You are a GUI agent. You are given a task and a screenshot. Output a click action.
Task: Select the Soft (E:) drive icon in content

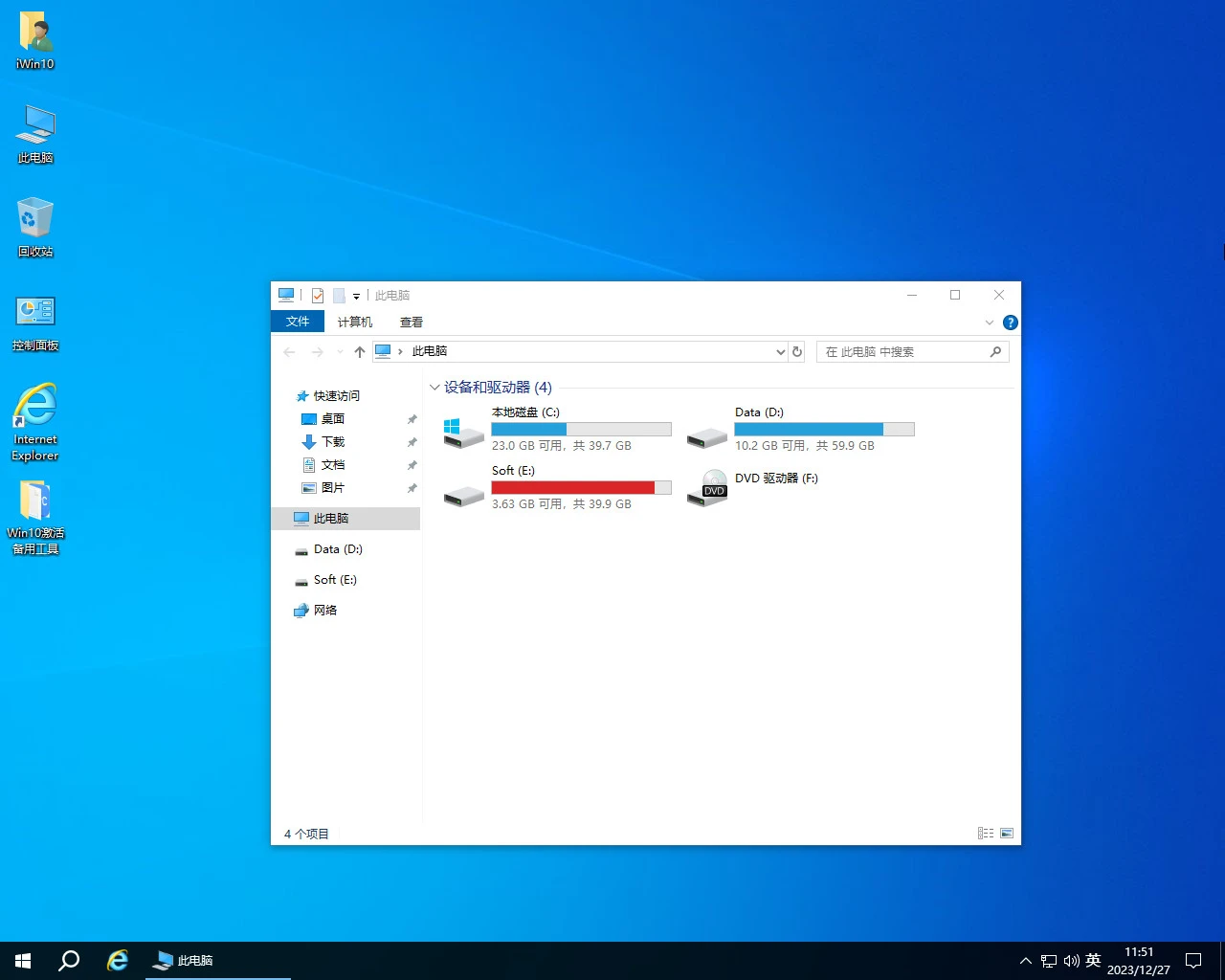[x=464, y=496]
